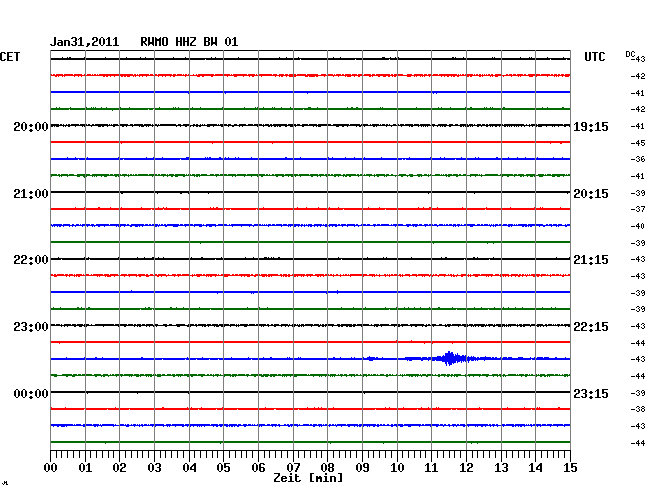Click minute tick label 15 on the time axis
This screenshot has height=494, width=650.
coord(570,468)
